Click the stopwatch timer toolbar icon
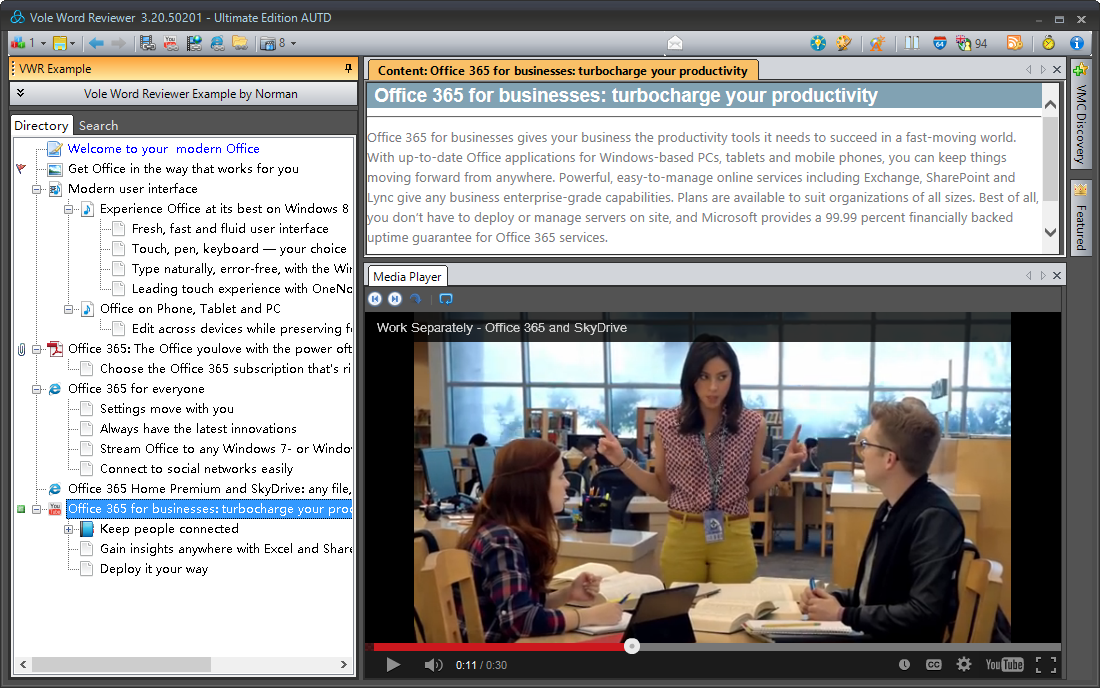 click(x=1048, y=43)
